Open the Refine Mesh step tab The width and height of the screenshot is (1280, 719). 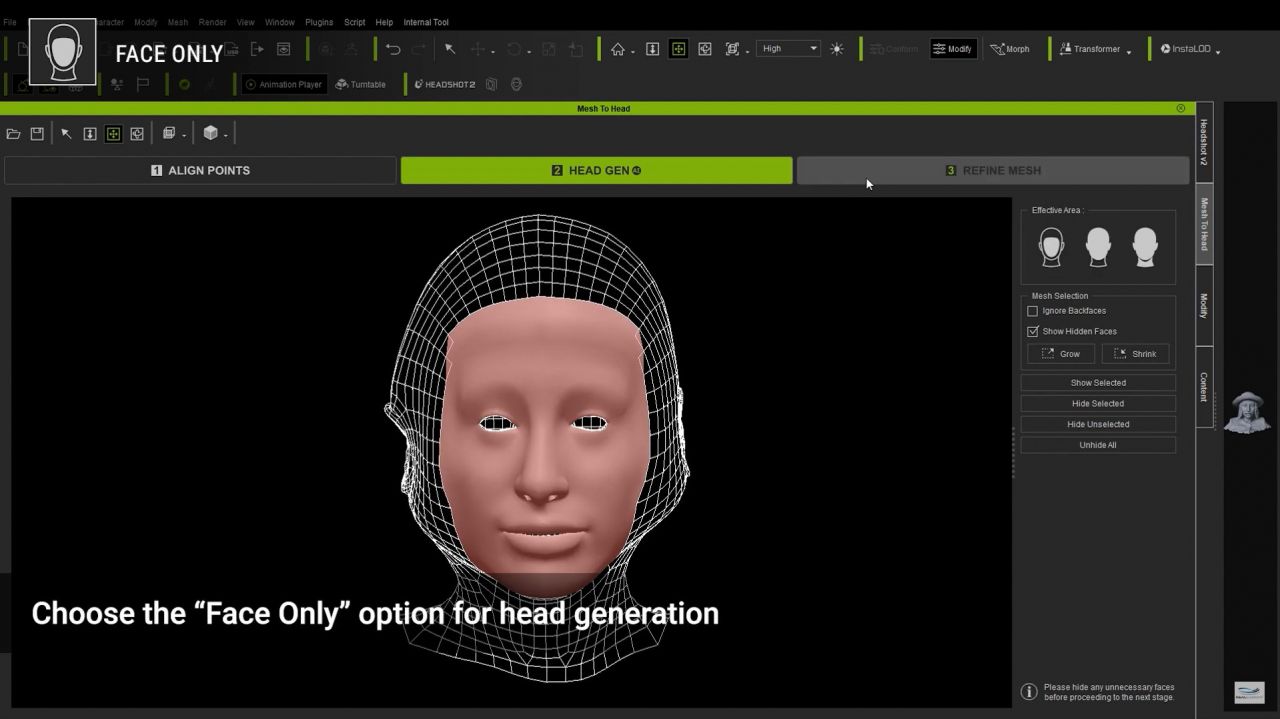click(x=993, y=171)
